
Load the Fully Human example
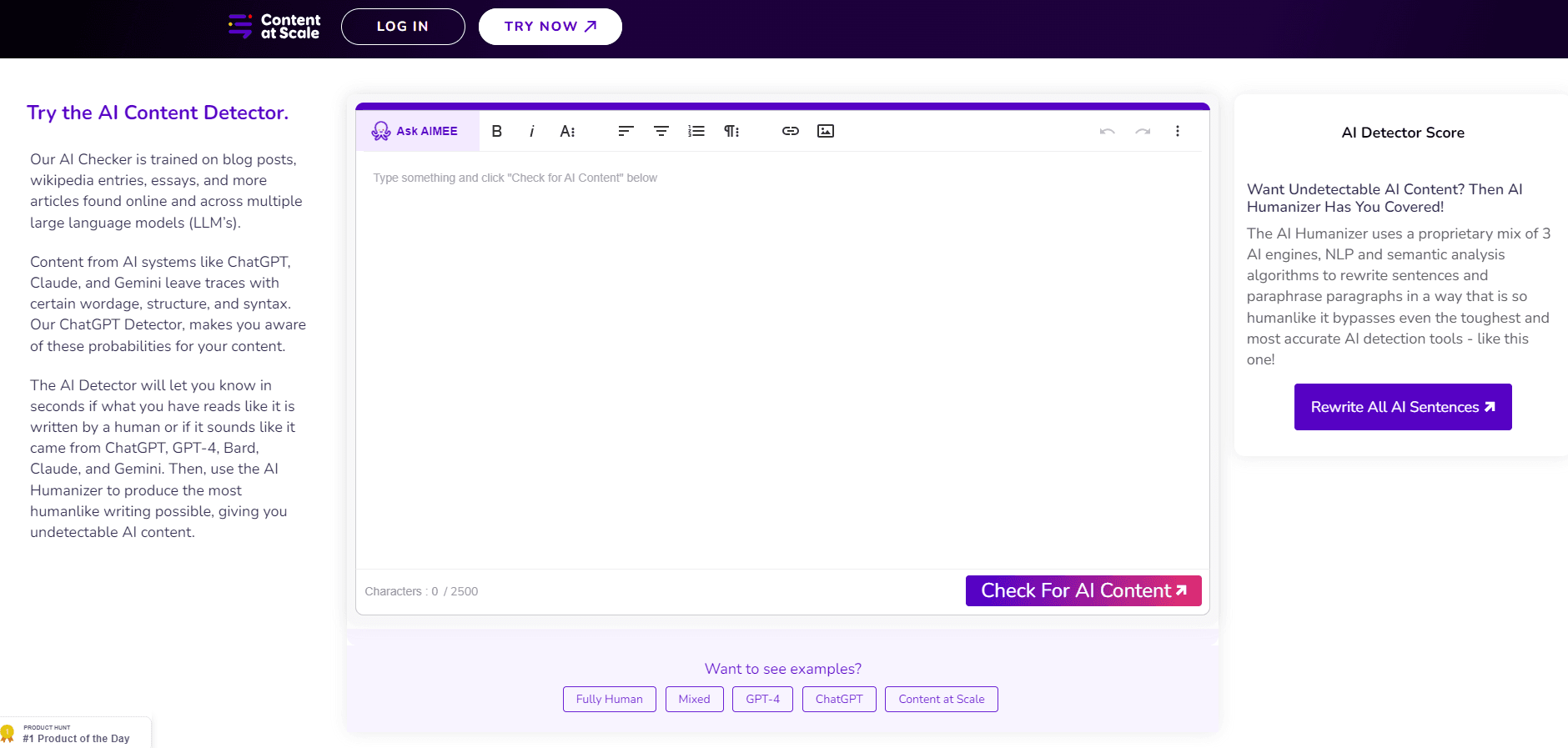click(609, 699)
